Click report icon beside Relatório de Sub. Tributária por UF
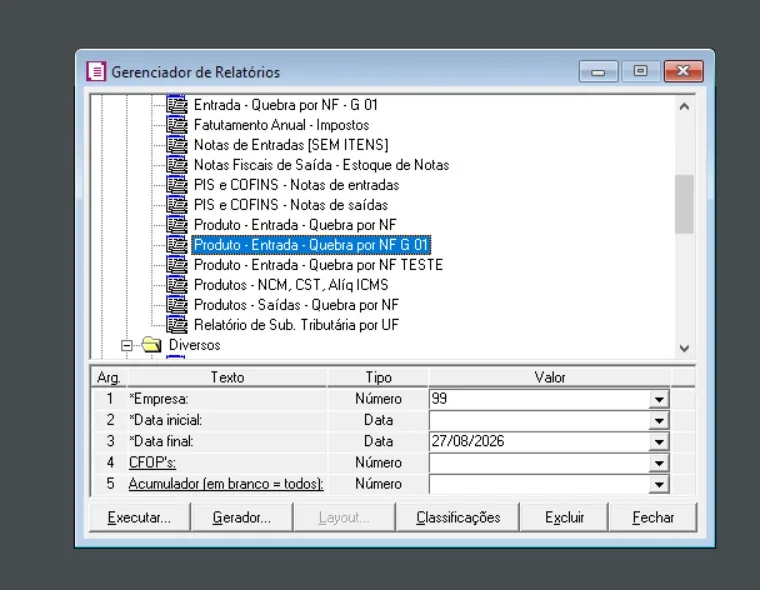760x590 pixels. [x=177, y=325]
